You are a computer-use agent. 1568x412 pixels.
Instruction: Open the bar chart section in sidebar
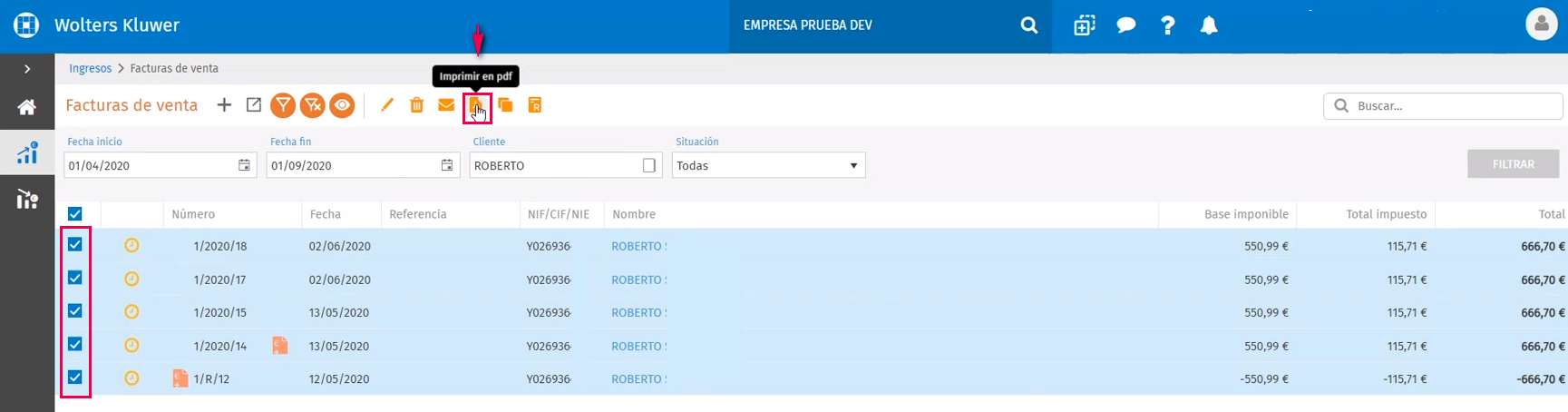(27, 152)
